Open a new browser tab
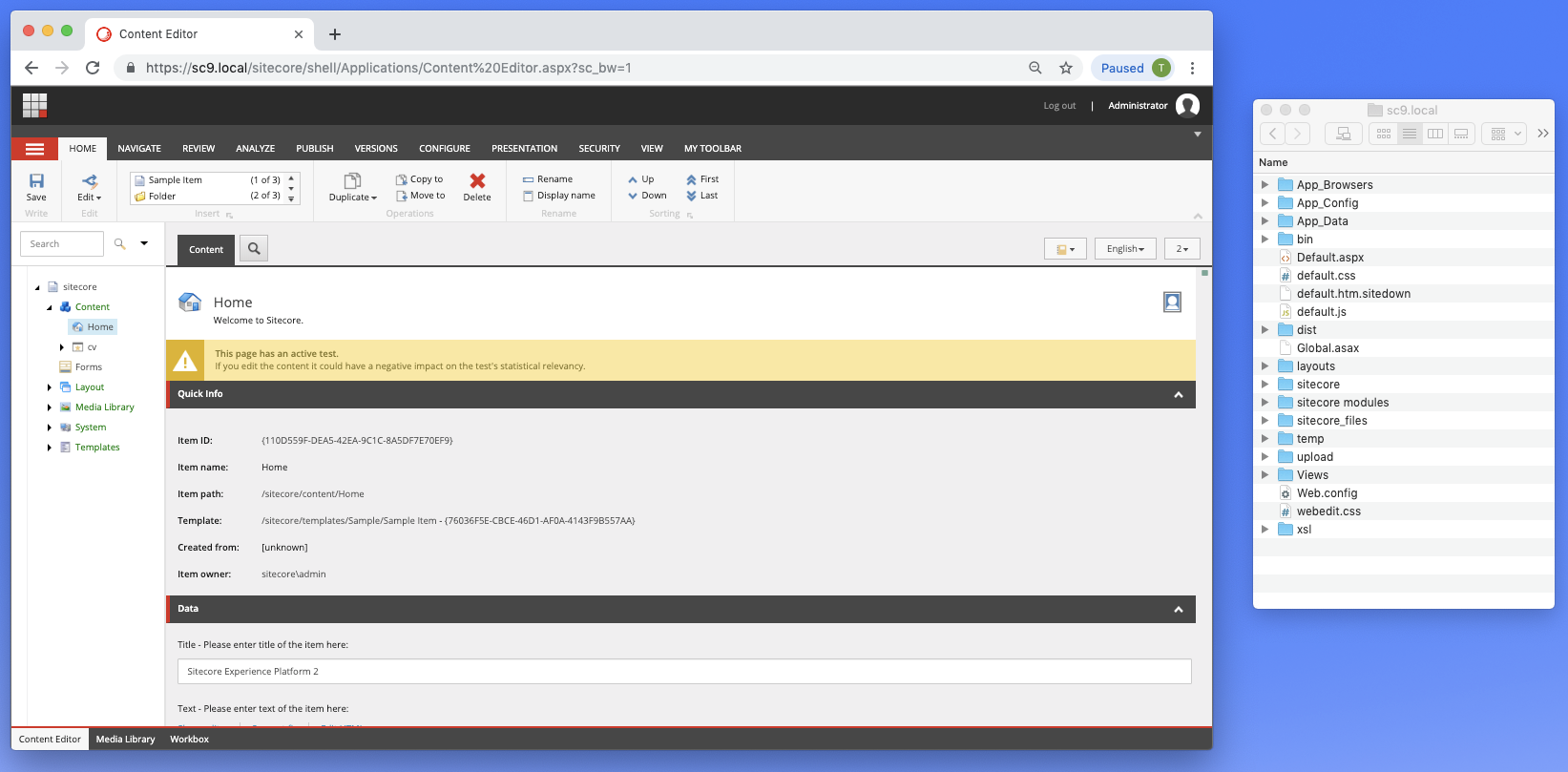This screenshot has width=1568, height=772. pyautogui.click(x=335, y=34)
